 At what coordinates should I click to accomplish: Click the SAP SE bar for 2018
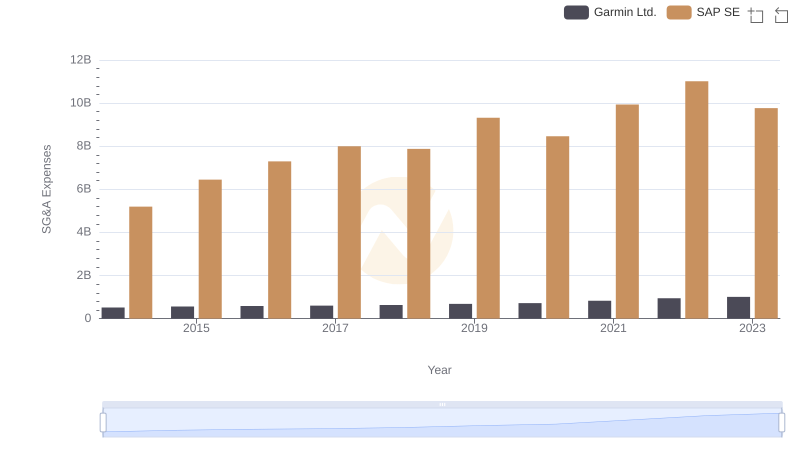tap(419, 234)
